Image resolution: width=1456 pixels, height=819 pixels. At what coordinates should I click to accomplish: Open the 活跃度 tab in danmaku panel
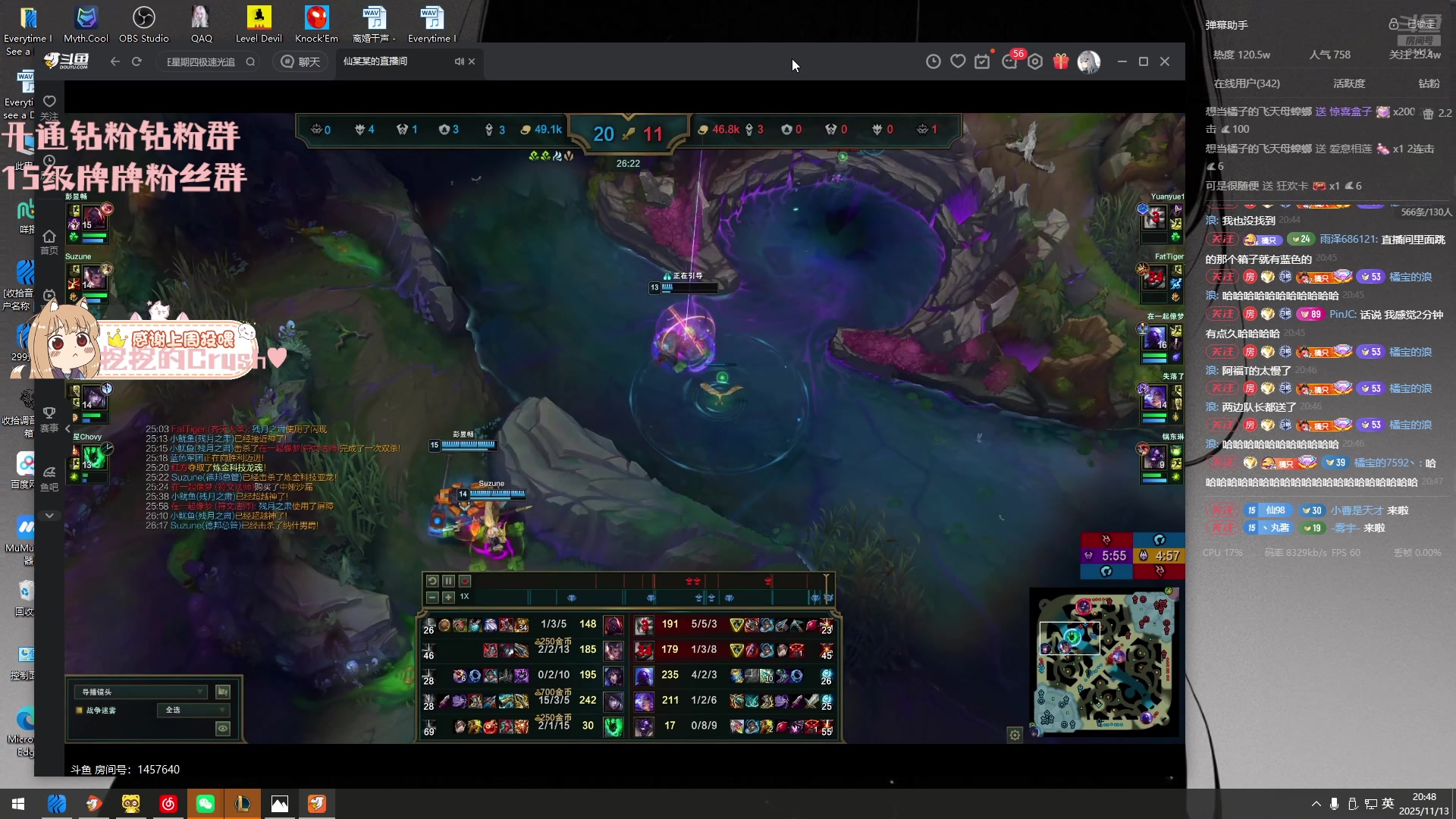pos(1348,83)
